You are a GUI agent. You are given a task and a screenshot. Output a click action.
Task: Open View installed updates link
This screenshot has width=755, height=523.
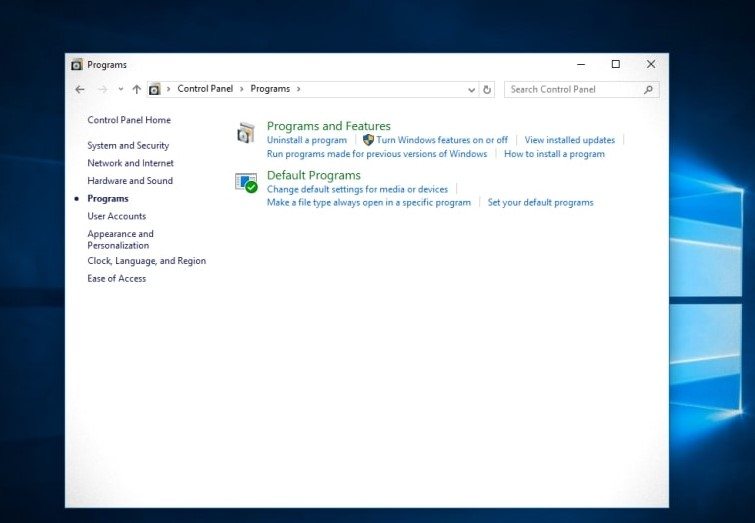(x=569, y=140)
